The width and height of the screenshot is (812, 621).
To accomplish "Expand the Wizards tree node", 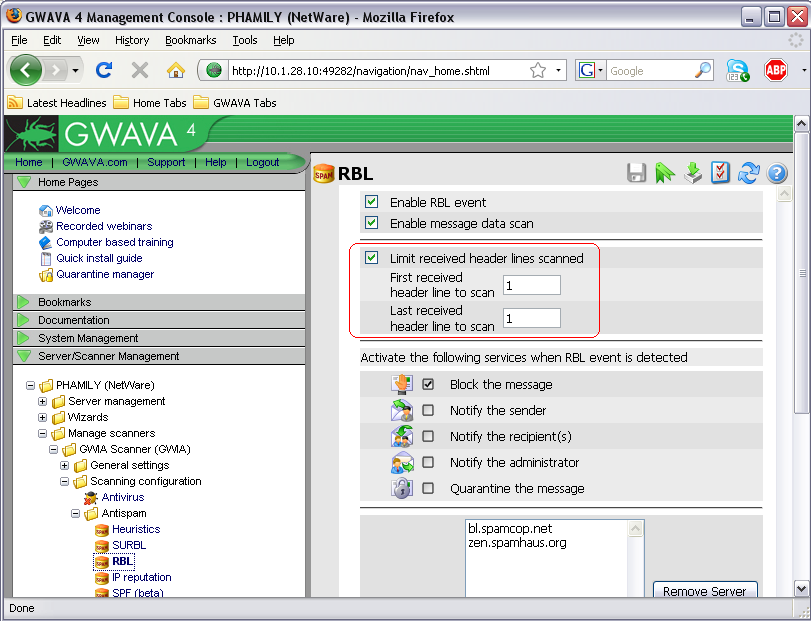I will point(42,417).
